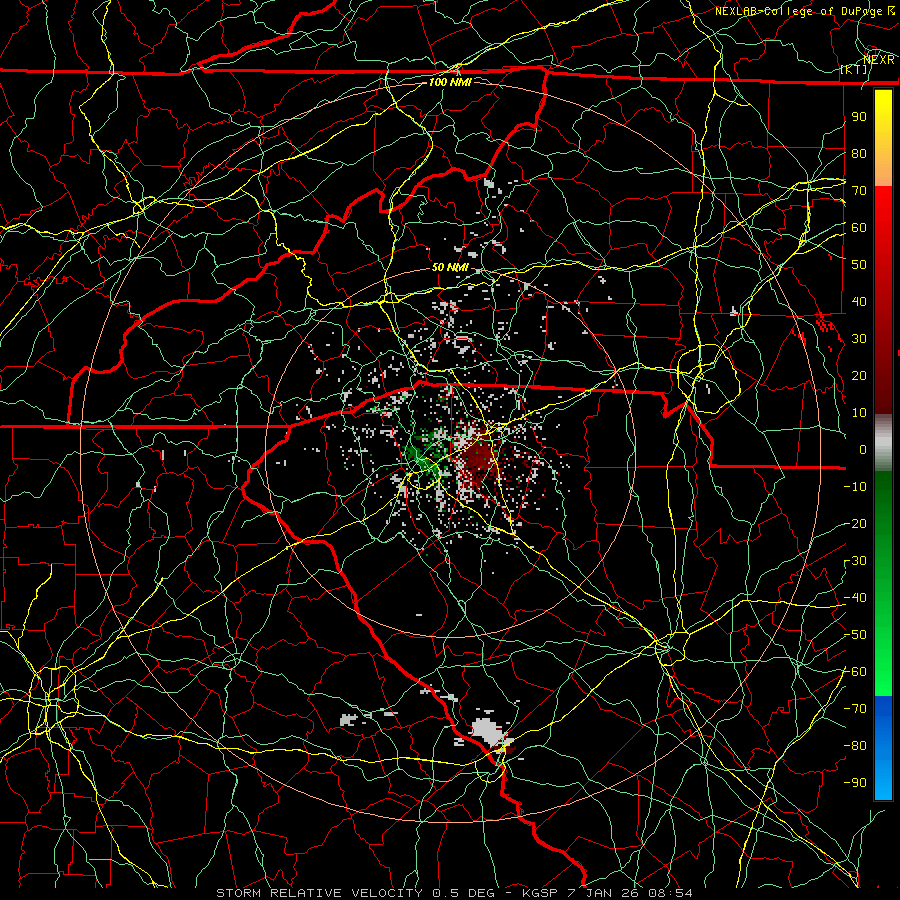Viewport: 900px width, 900px height.
Task: Select the 50 value on velocity scale
Action: click(x=859, y=265)
